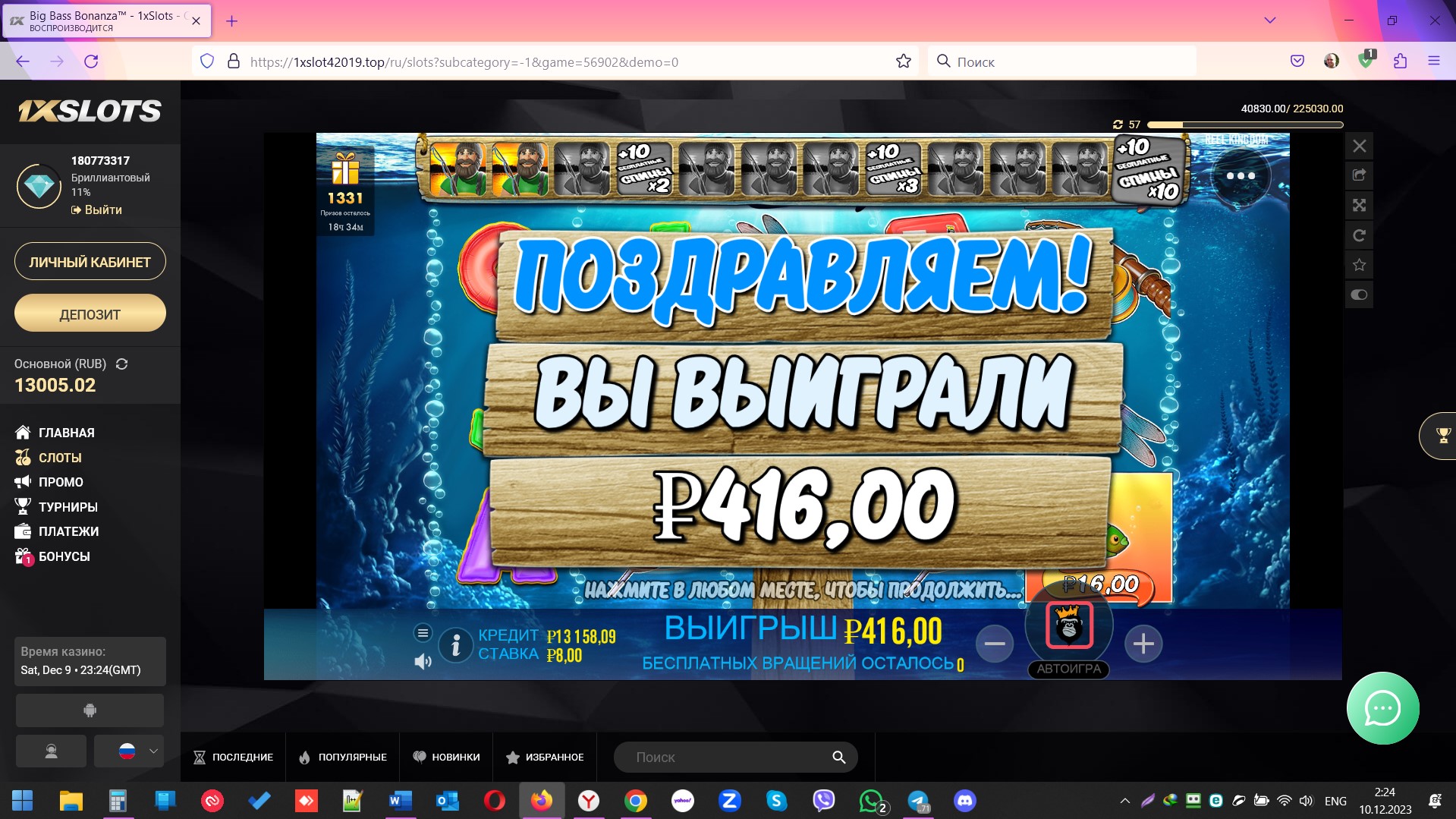Show ПОПУЛЯРНЫЕ games tab

[343, 758]
